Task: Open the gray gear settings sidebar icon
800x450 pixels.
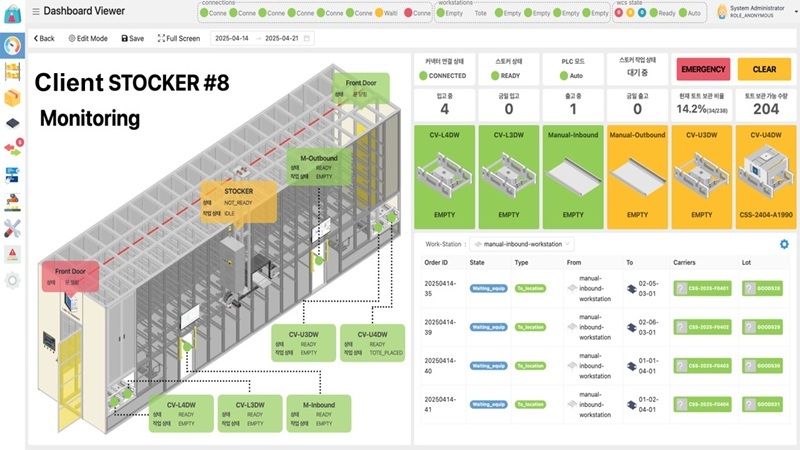Action: pos(12,280)
